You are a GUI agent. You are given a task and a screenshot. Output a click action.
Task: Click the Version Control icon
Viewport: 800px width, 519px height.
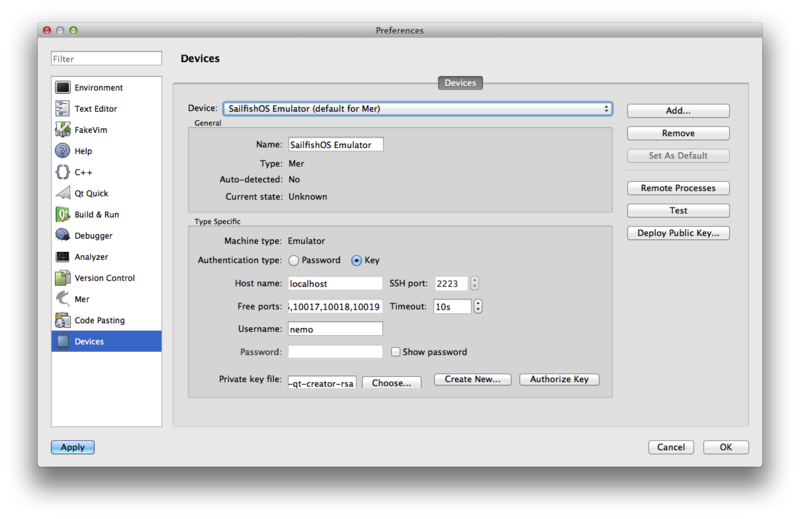tap(63, 278)
